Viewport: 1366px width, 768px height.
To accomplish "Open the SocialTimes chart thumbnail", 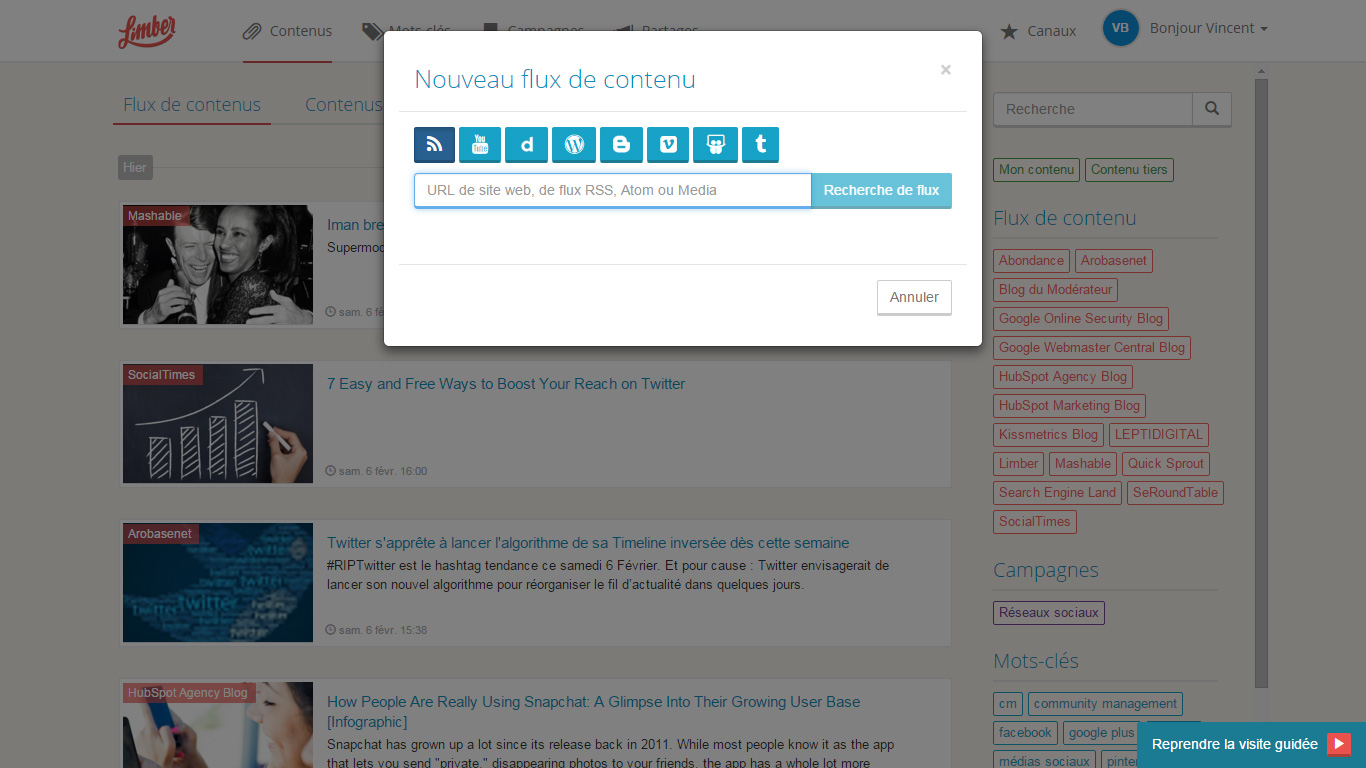I will pos(218,424).
